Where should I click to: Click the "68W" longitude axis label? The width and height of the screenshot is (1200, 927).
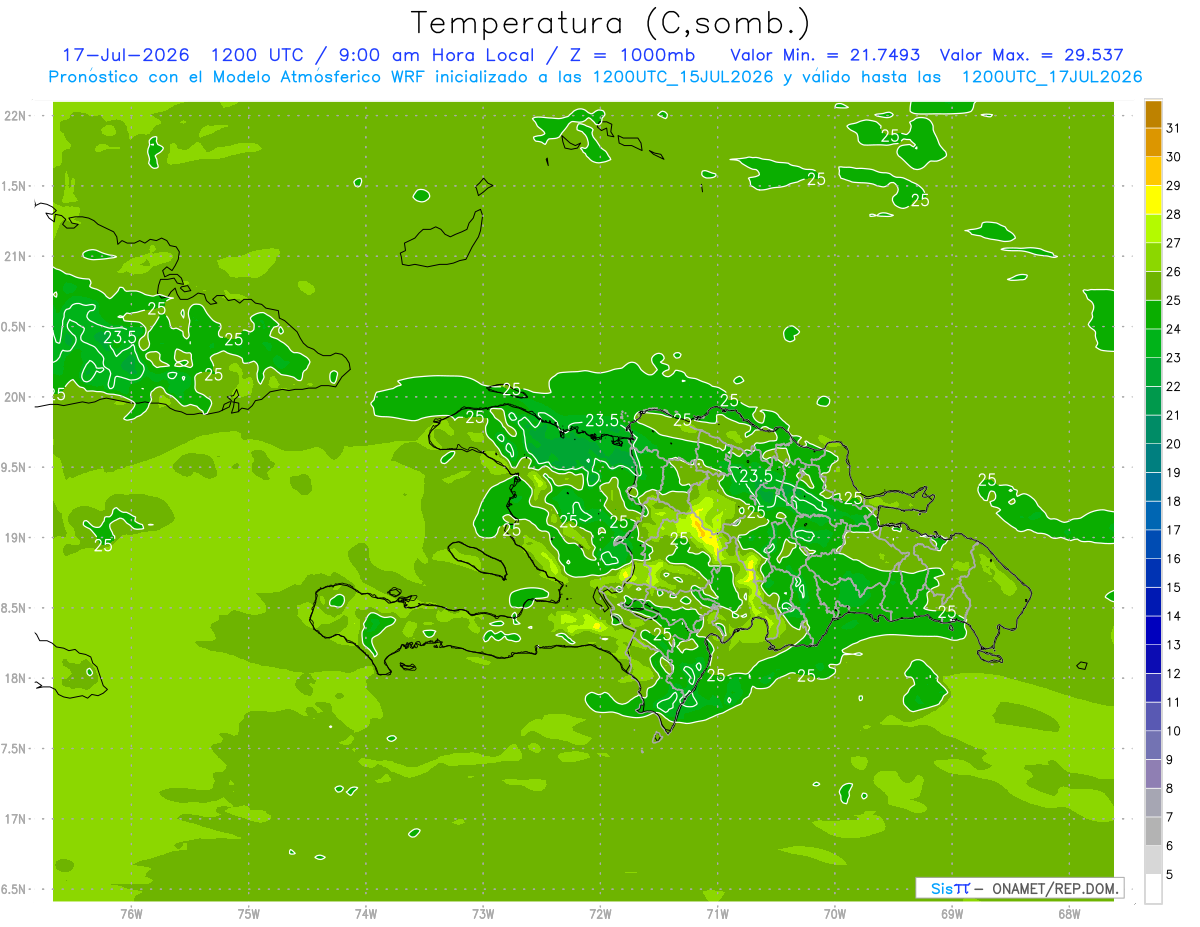(1068, 914)
